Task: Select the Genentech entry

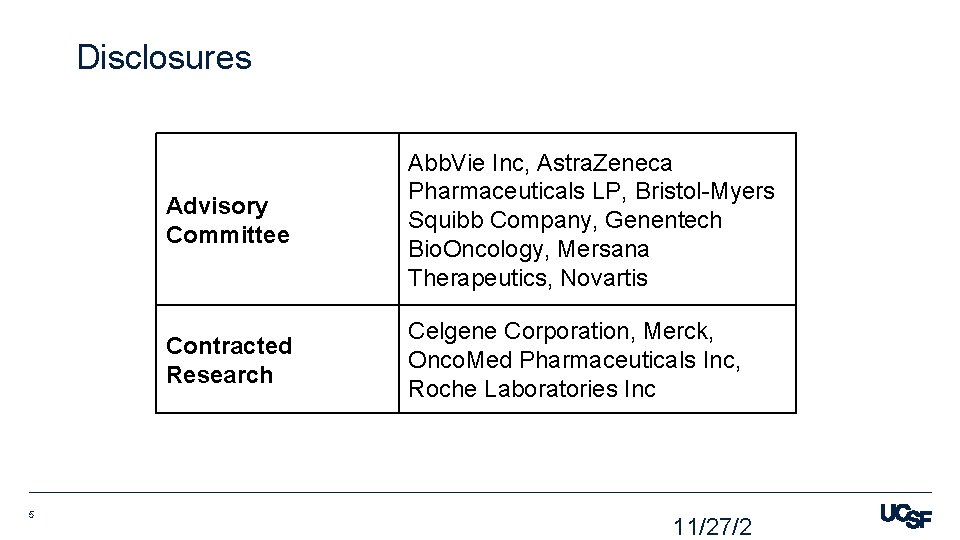Action: (x=663, y=220)
